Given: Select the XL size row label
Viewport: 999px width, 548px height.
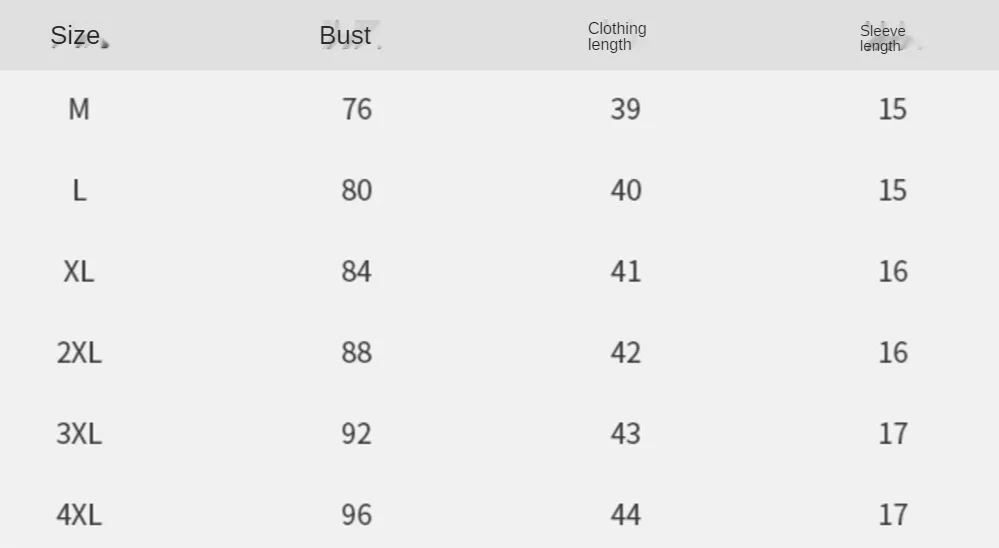Looking at the screenshot, I should pyautogui.click(x=79, y=271).
